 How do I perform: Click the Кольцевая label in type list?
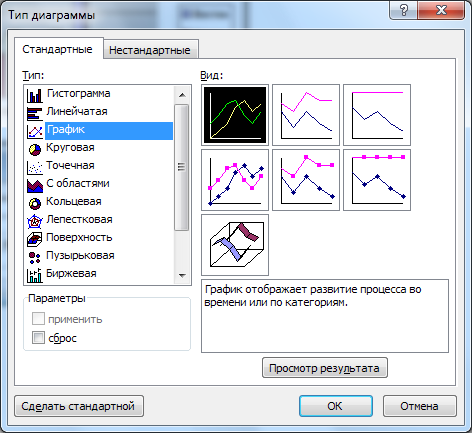tap(74, 201)
